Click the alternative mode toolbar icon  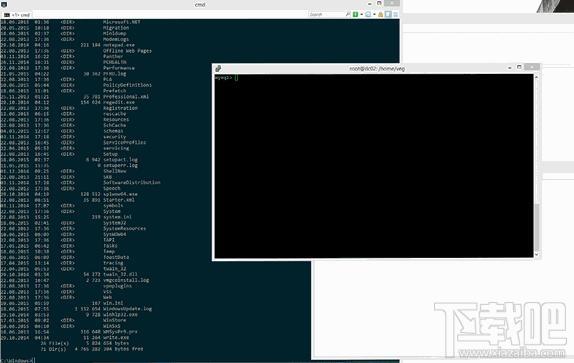point(388,14)
